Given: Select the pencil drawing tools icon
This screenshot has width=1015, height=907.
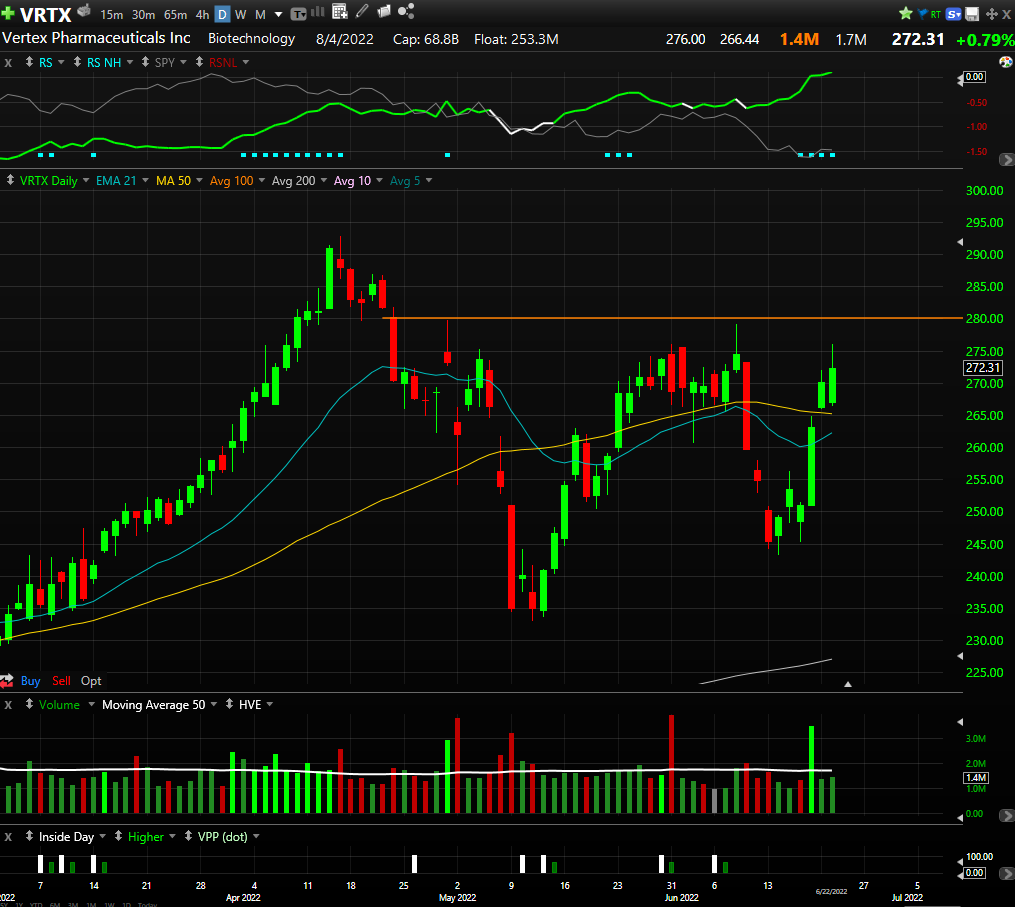Looking at the screenshot, I should click(x=362, y=11).
